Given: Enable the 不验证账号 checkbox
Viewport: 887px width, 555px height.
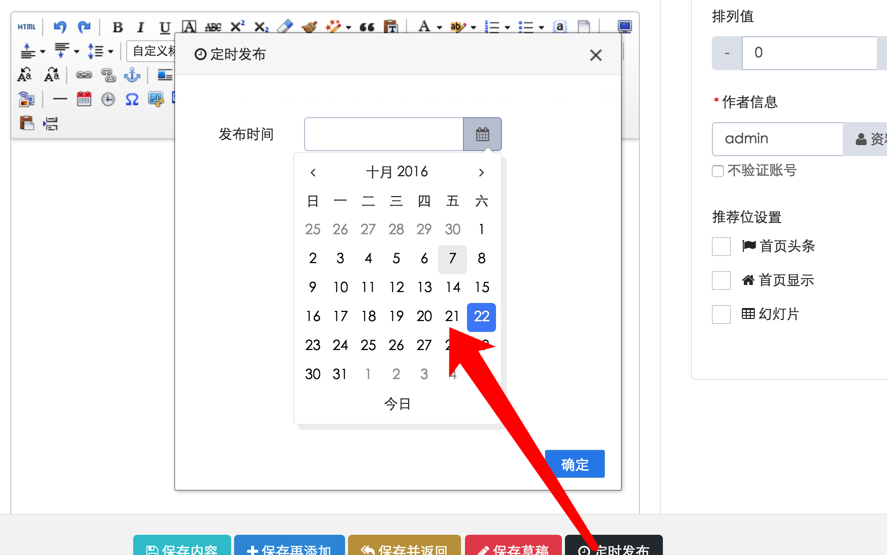Looking at the screenshot, I should pos(718,171).
